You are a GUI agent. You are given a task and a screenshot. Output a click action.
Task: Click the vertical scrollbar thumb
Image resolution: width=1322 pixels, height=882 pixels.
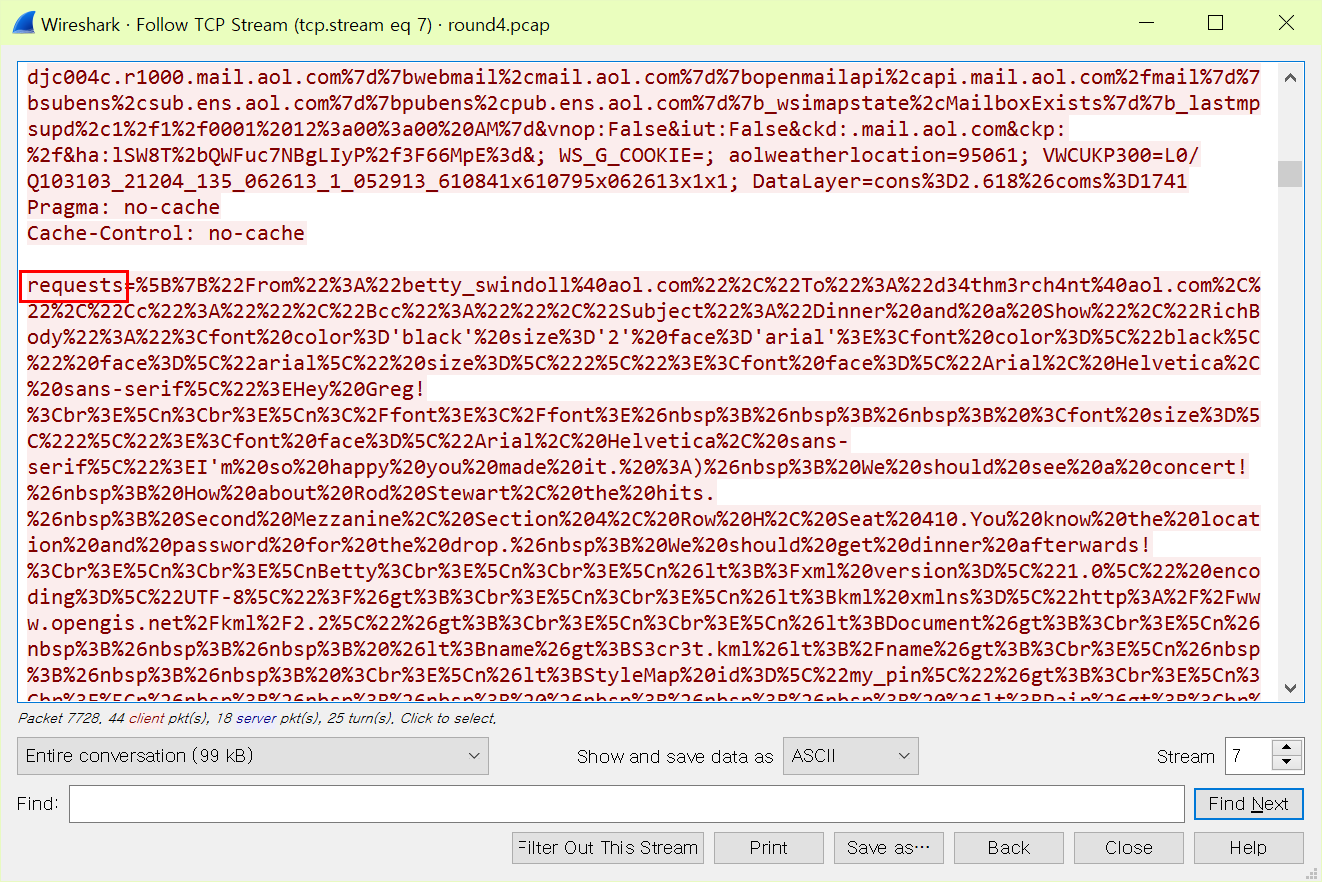coord(1290,174)
